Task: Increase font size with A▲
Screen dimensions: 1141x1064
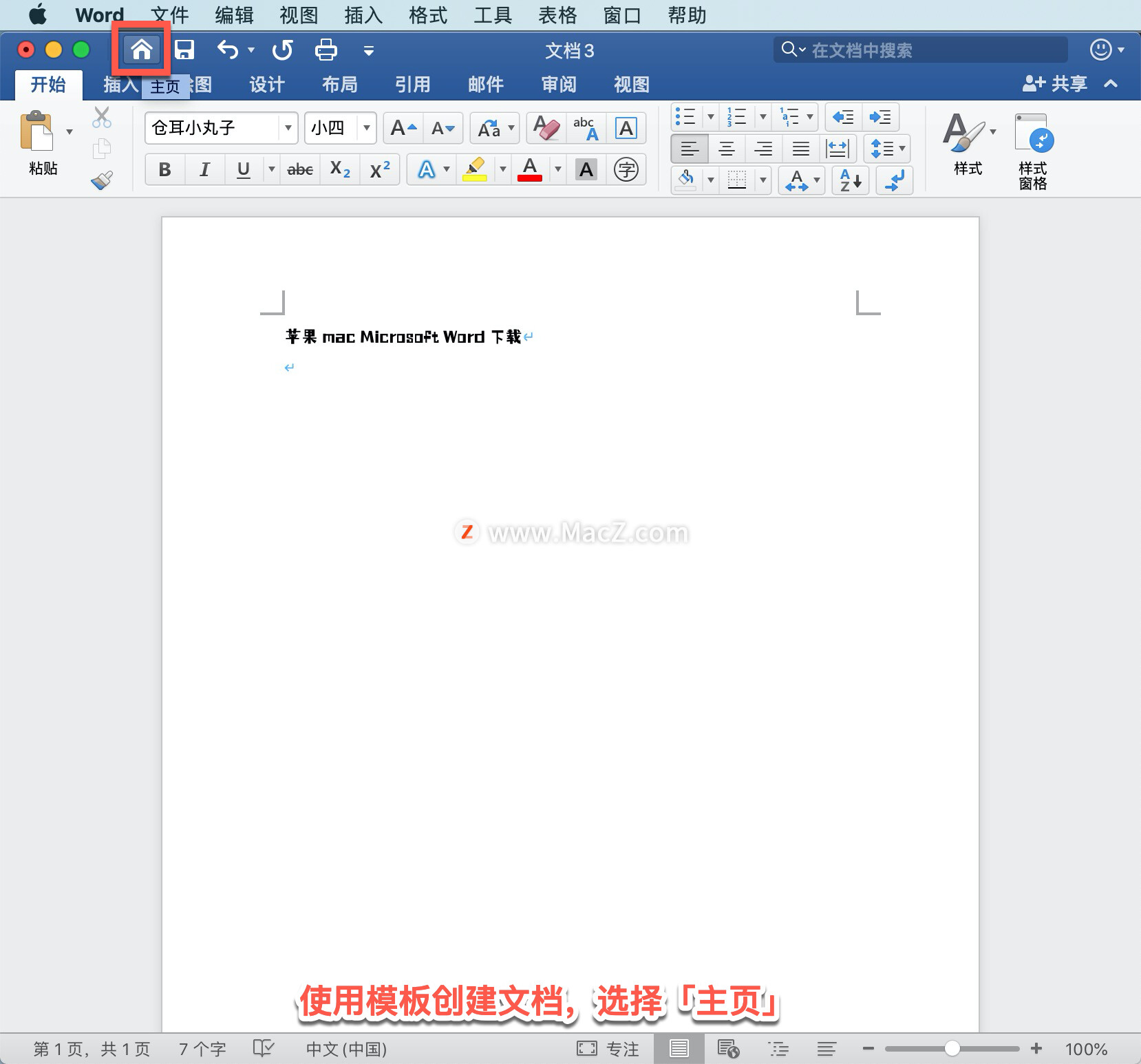Action: click(x=403, y=128)
